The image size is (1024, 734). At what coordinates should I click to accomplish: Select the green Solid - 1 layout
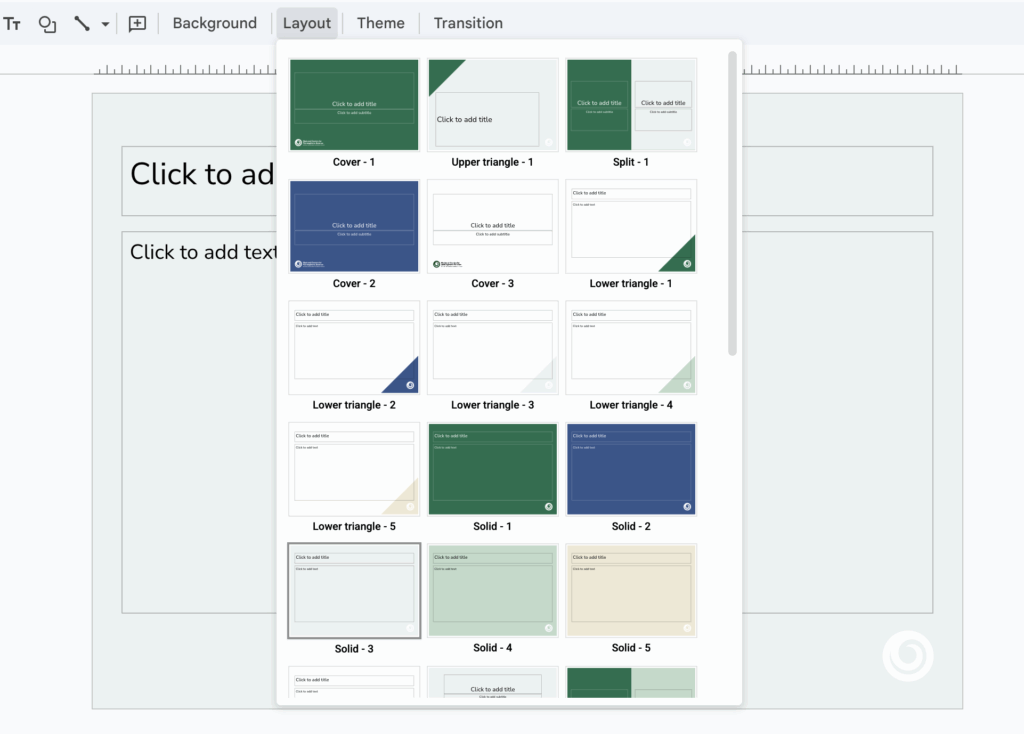point(492,469)
